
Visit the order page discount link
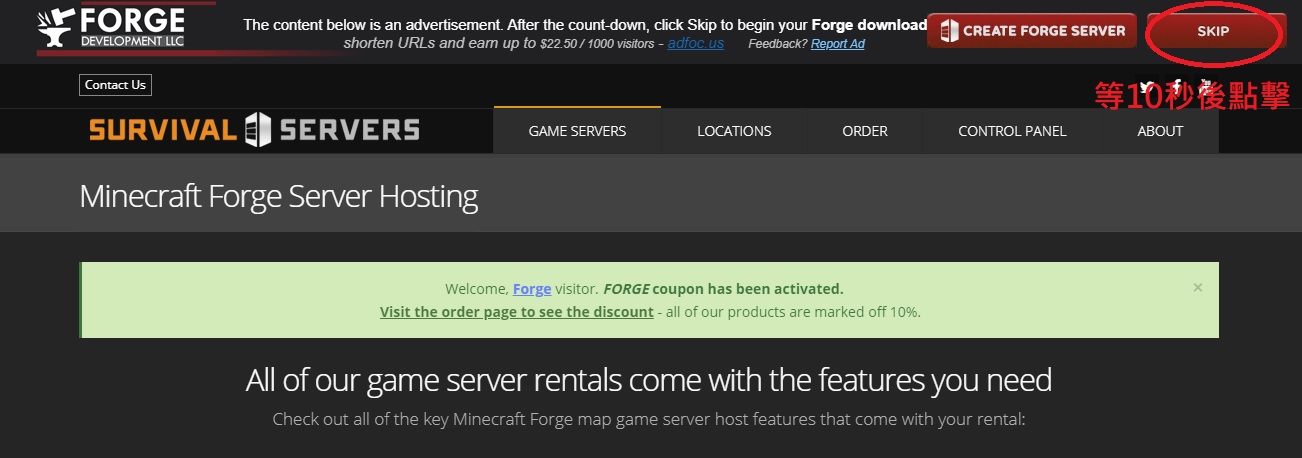coord(517,311)
